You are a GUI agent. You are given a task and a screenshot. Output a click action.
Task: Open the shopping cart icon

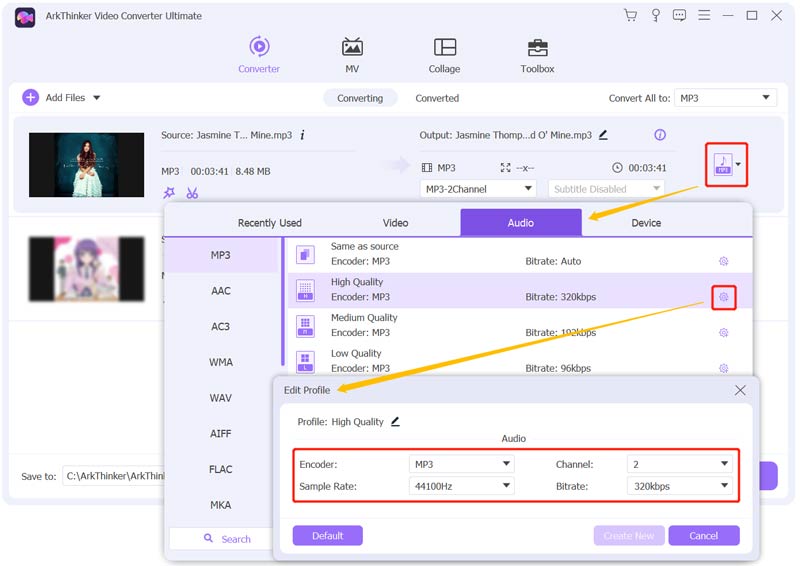pos(631,15)
